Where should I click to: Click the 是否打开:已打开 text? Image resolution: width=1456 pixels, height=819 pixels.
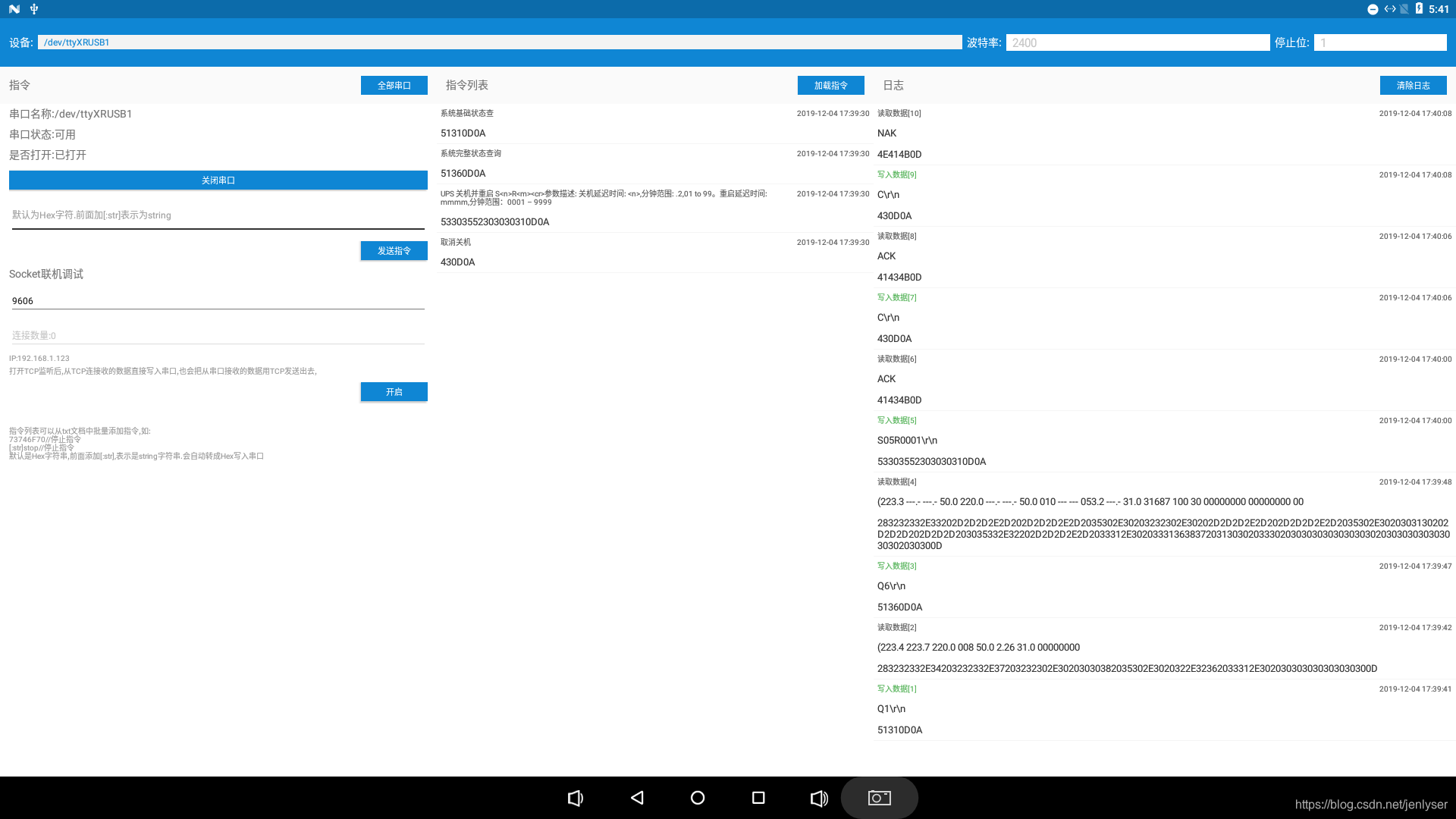(x=48, y=155)
